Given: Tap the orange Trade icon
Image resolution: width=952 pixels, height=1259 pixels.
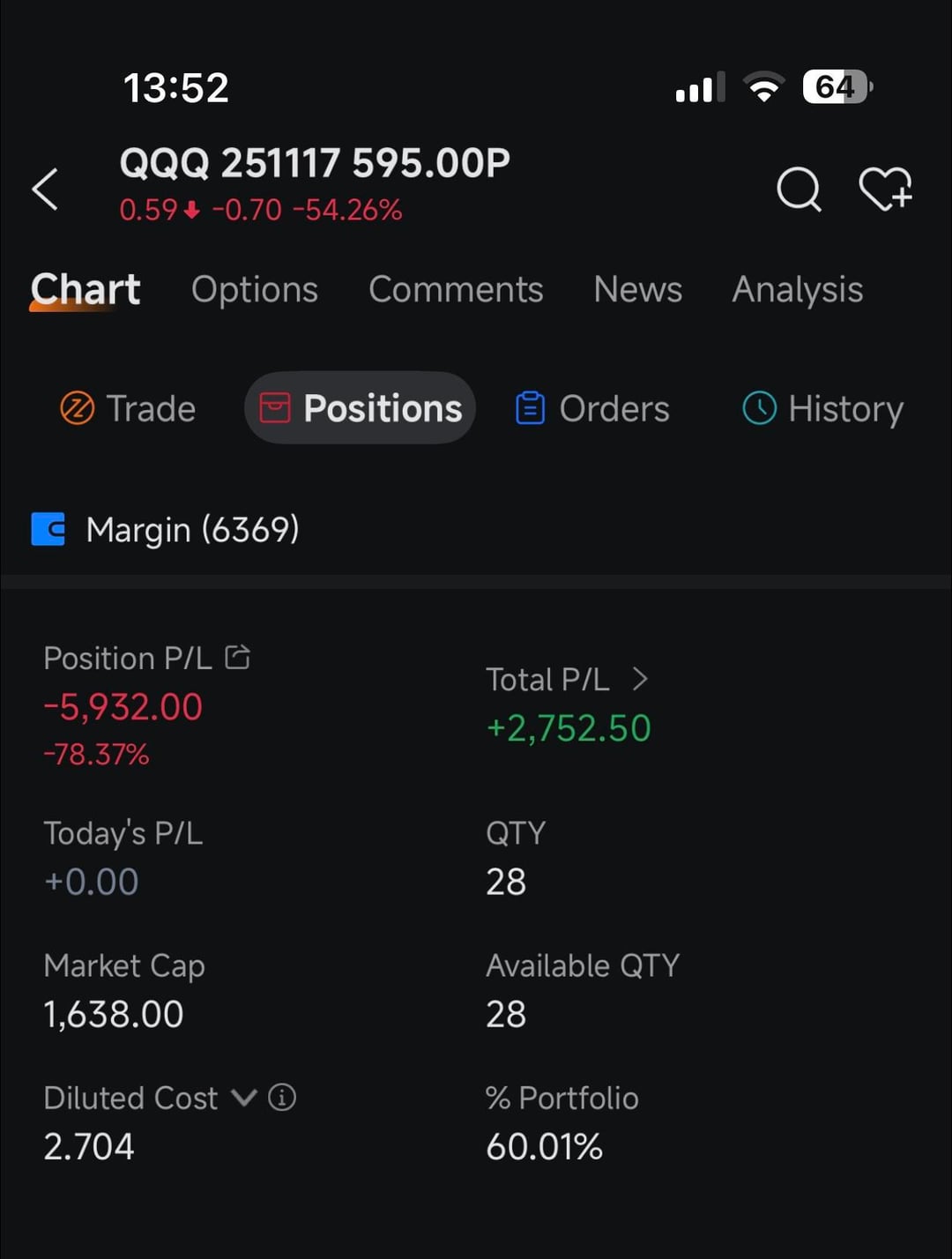Looking at the screenshot, I should (x=78, y=408).
